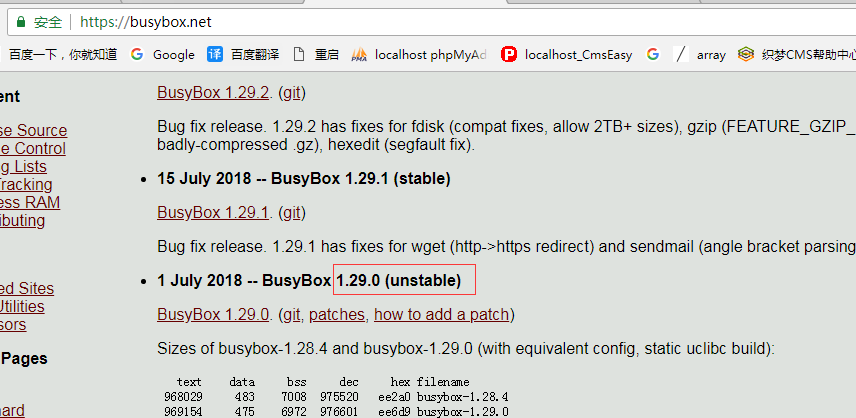This screenshot has width=856, height=418.
Task: Click the phpMyAdmin bookmark icon
Action: (359, 55)
